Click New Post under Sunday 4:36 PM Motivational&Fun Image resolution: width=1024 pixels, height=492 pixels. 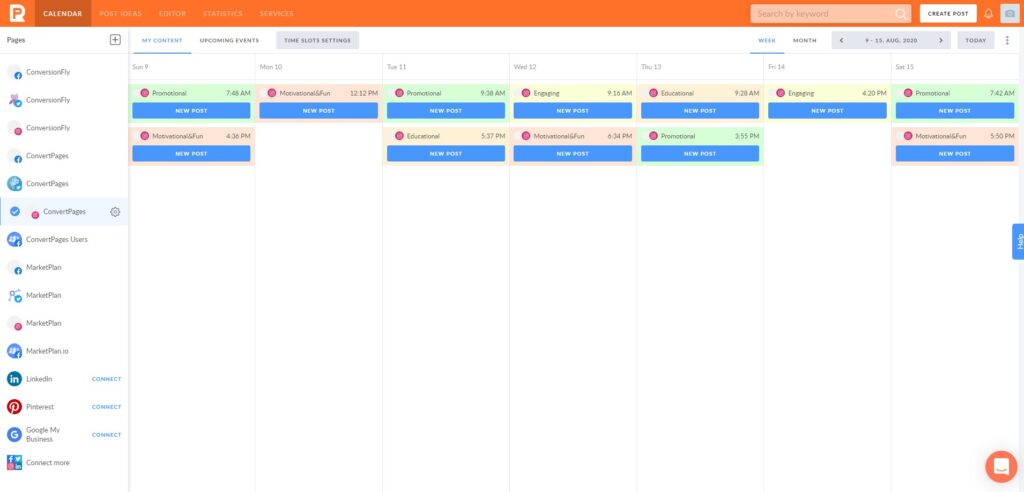[191, 154]
